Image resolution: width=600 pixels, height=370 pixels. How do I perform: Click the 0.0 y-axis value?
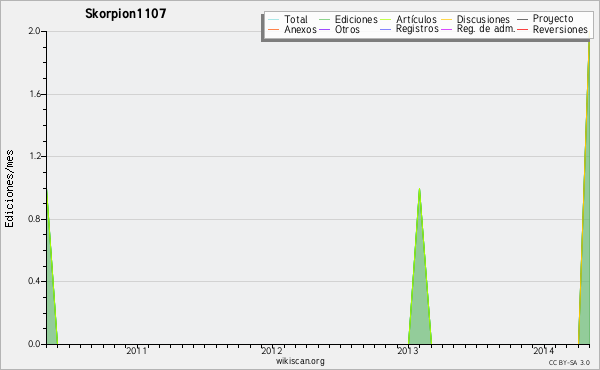34,344
